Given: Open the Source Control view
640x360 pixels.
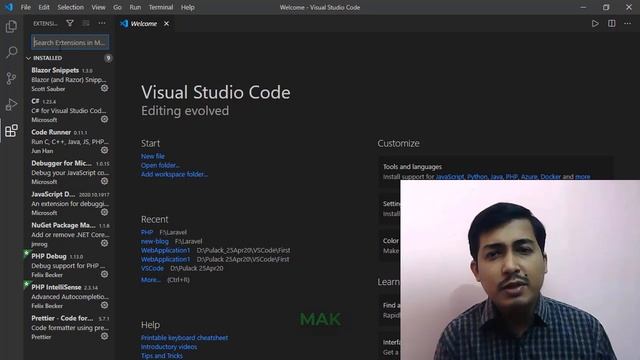Looking at the screenshot, I should (11, 78).
